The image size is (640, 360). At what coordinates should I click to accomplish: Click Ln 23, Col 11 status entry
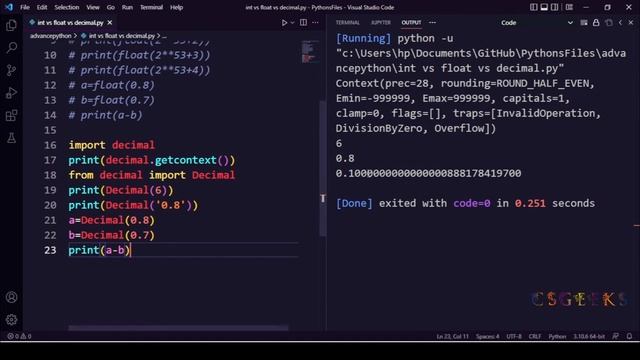coord(452,336)
